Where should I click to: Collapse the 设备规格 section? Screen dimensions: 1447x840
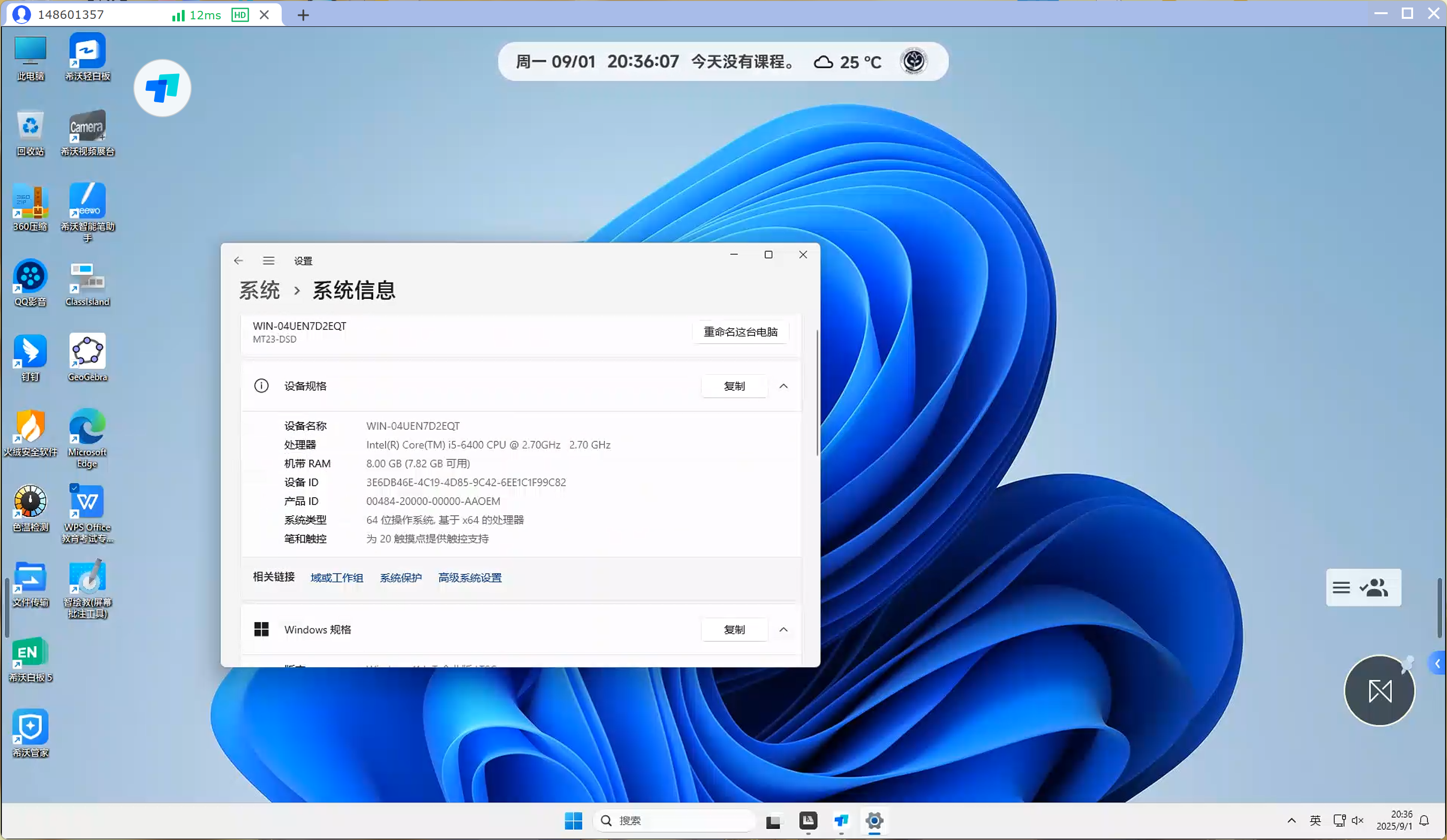[783, 386]
